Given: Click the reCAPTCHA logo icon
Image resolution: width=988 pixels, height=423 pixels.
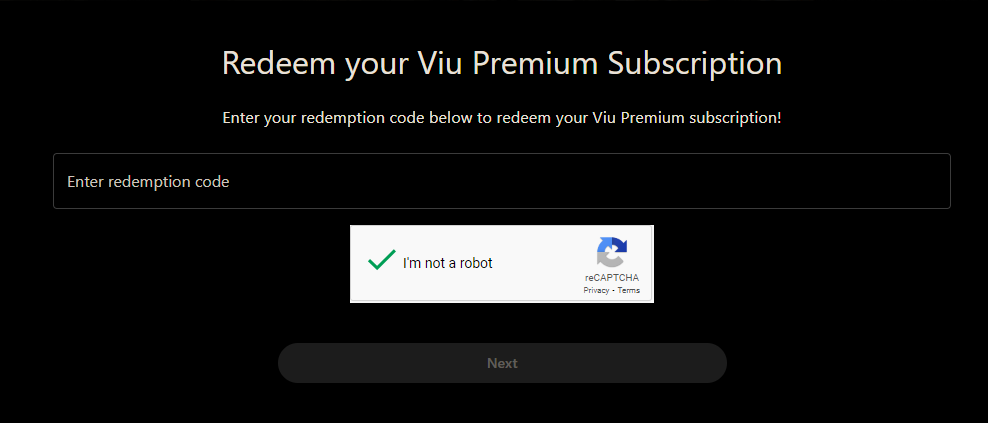Looking at the screenshot, I should [x=612, y=252].
